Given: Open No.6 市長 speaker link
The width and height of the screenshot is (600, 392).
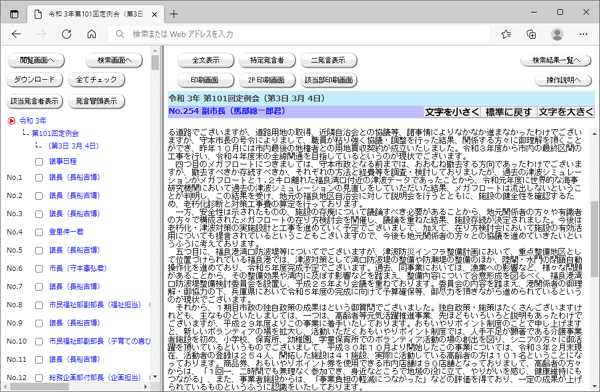Looking at the screenshot, I should point(78,268).
